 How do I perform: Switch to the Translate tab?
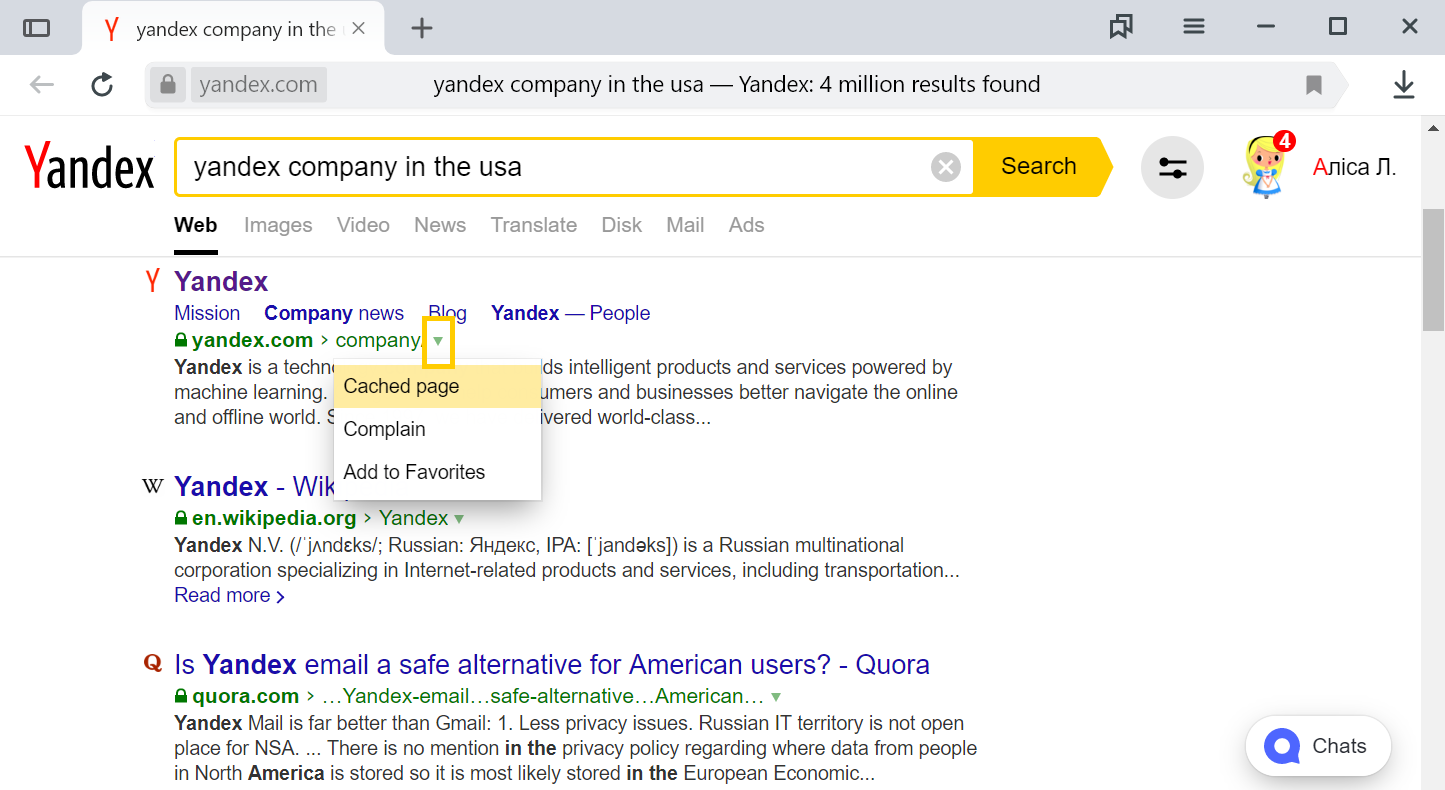point(534,225)
